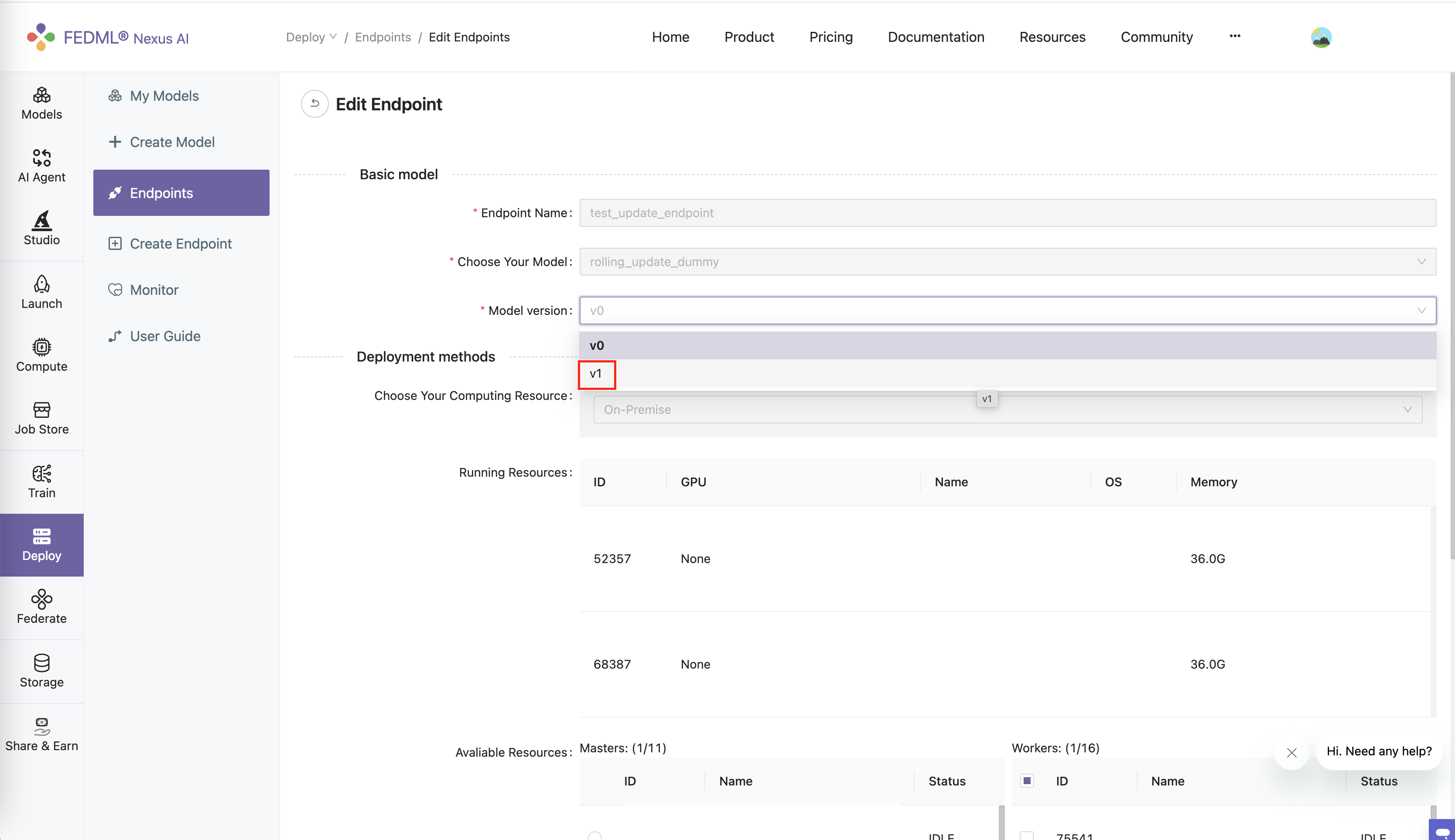Screen dimensions: 1455x840
Task: Open the Studio section
Action: (x=41, y=229)
